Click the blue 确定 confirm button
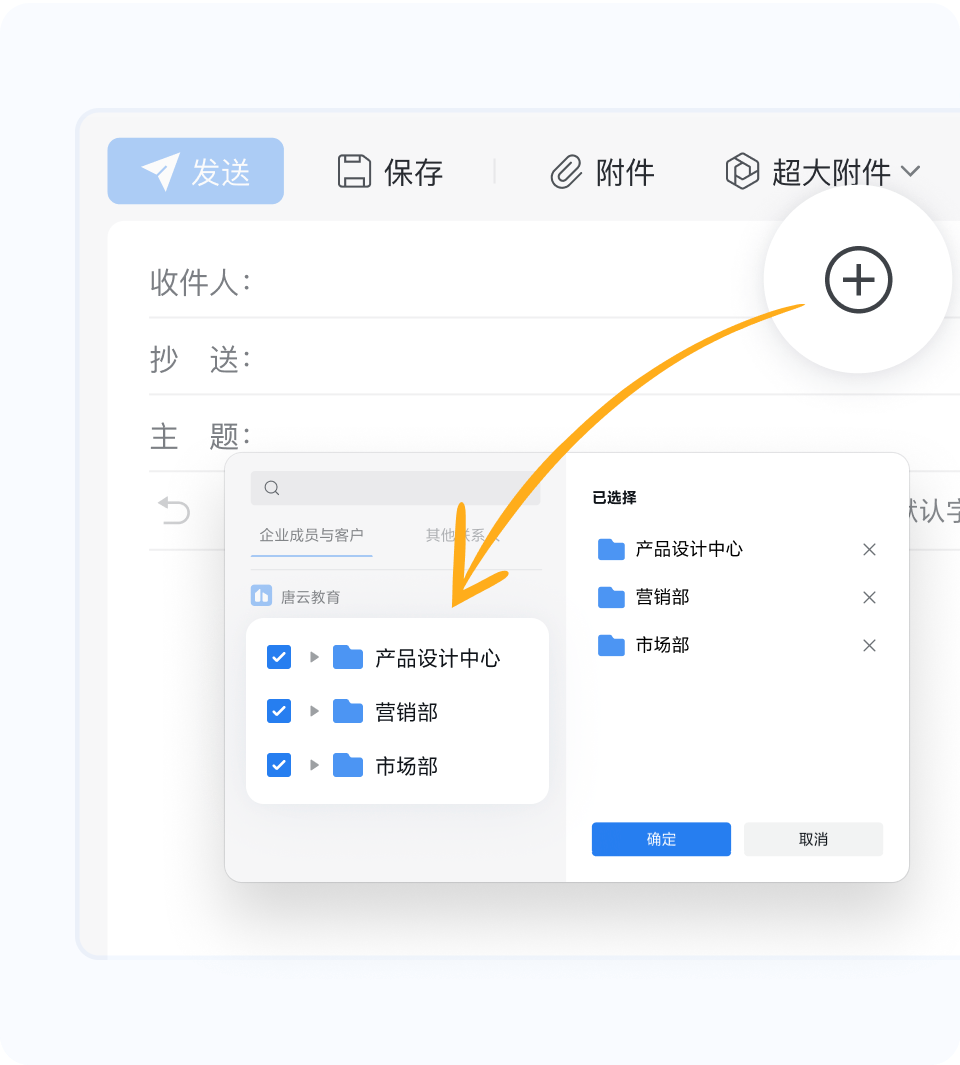The height and width of the screenshot is (1065, 960). [661, 839]
